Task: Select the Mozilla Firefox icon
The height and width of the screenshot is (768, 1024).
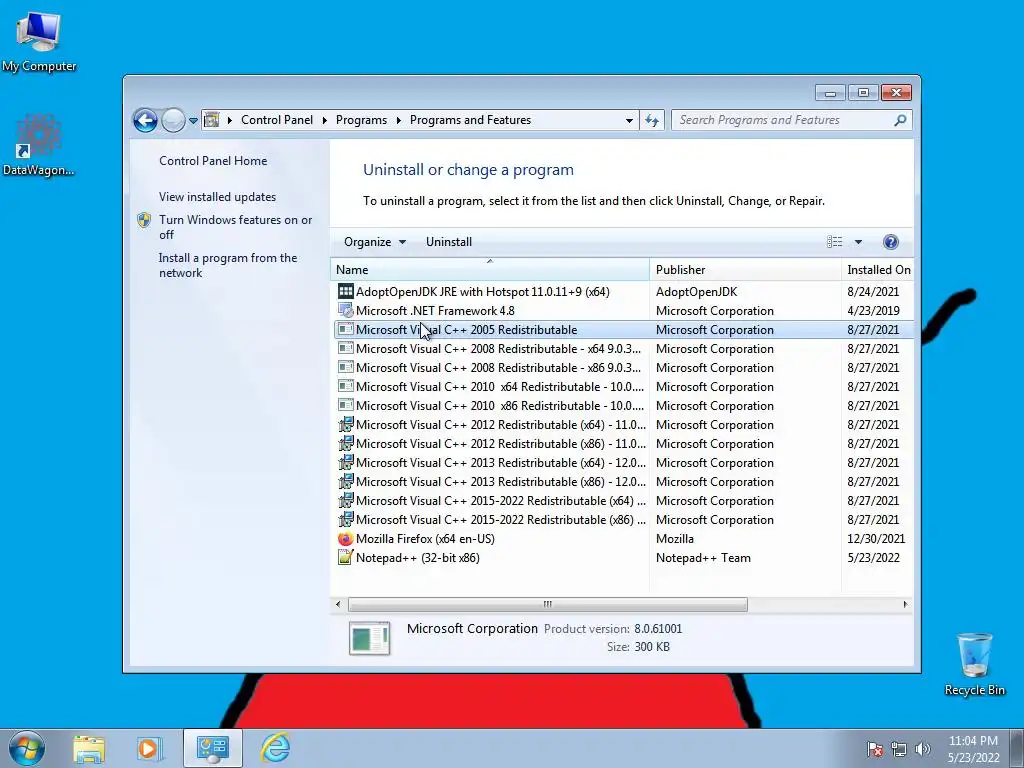Action: [345, 539]
